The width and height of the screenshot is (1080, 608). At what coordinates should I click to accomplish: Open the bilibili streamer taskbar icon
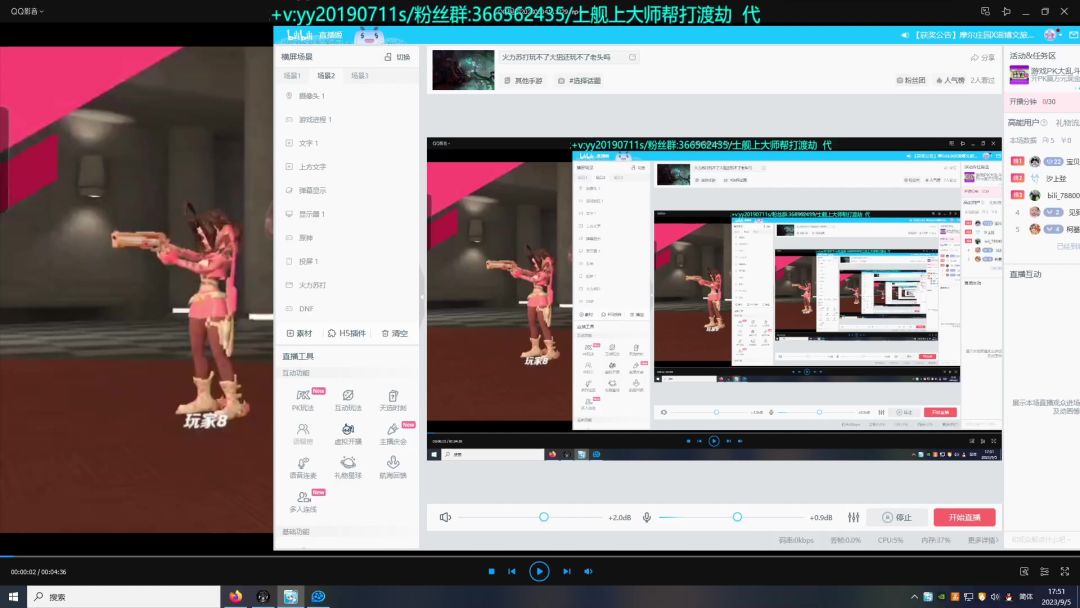[x=291, y=596]
